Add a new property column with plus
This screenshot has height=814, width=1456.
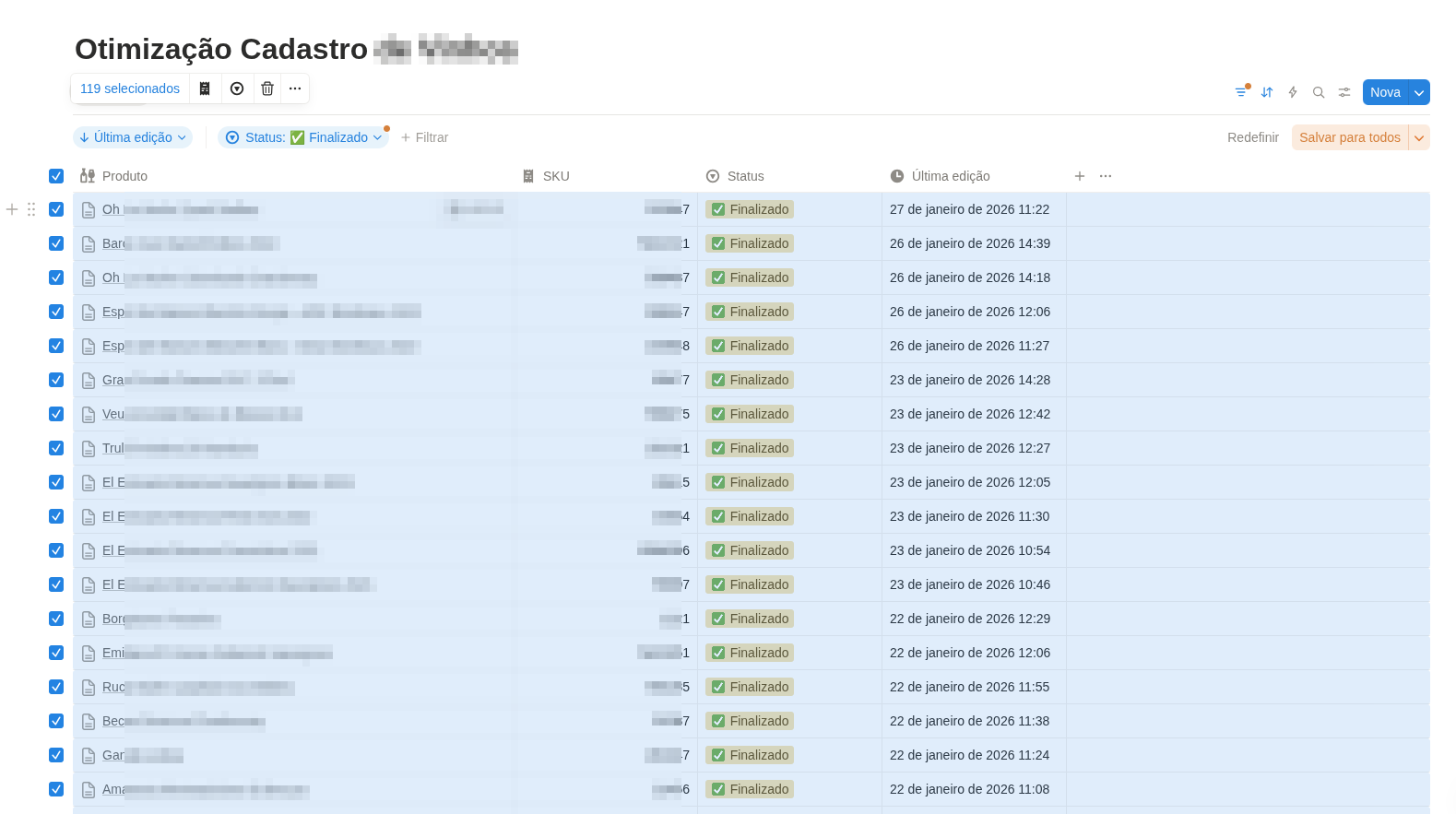pos(1080,176)
